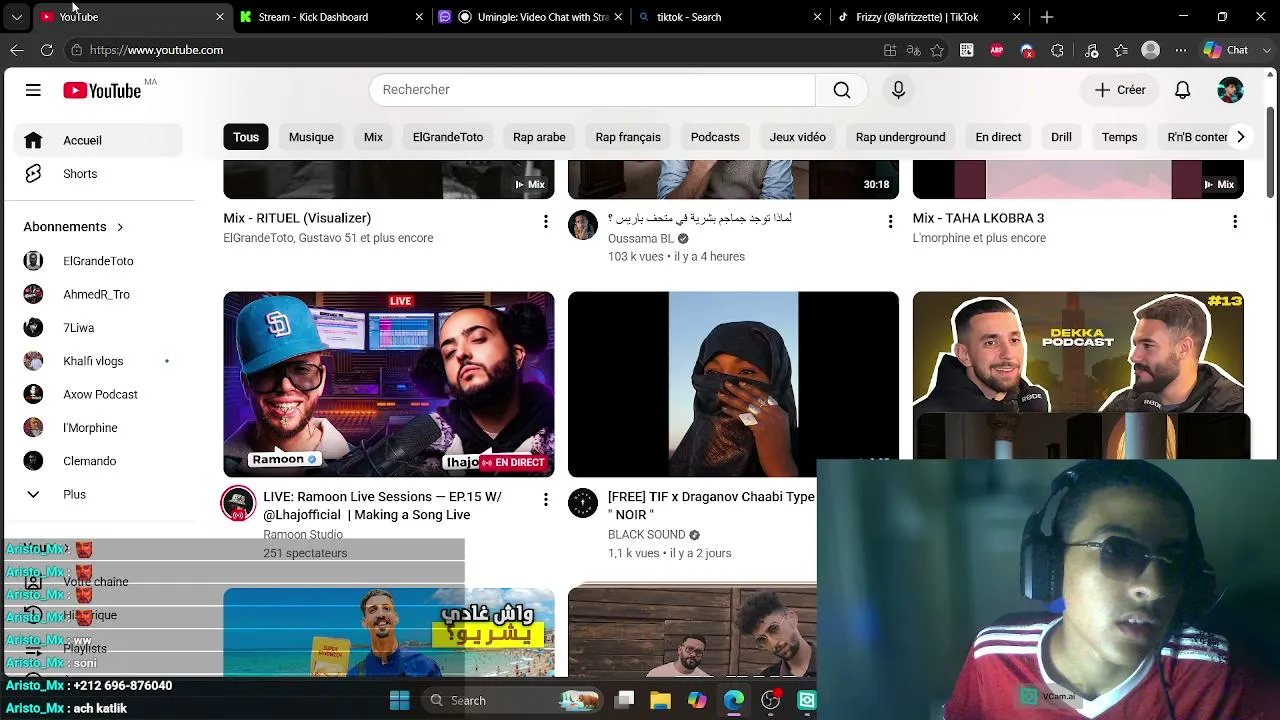
Task: Go back in browser history
Action: click(x=17, y=50)
